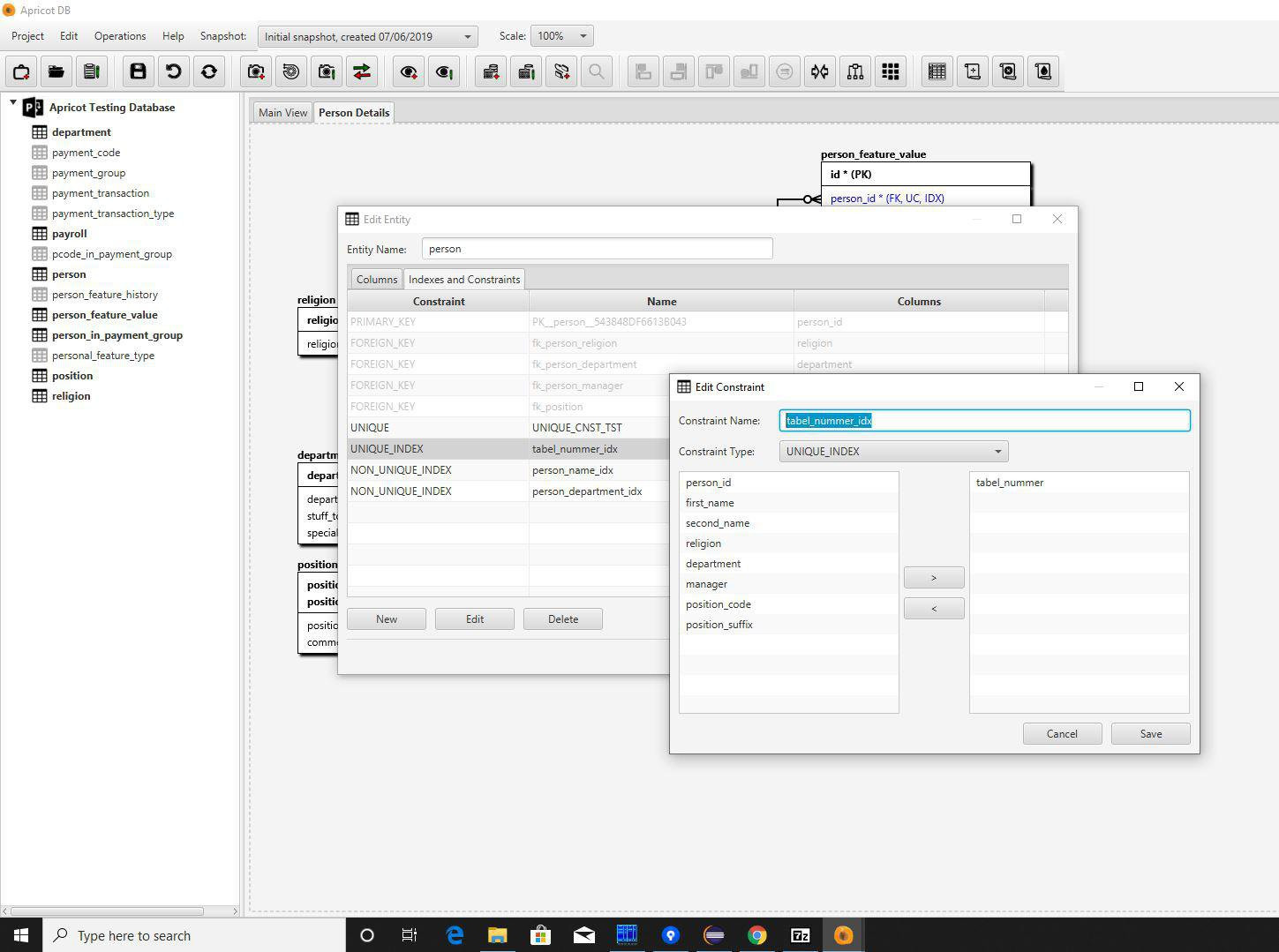Select payment_transaction_type in the tree

pos(113,214)
